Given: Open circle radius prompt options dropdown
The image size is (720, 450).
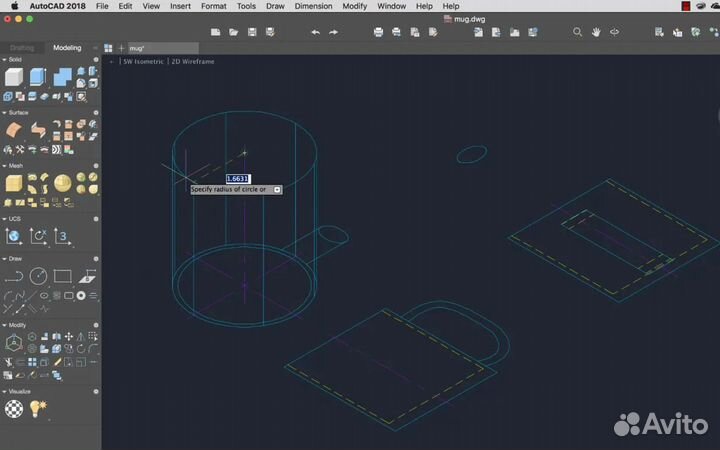Looking at the screenshot, I should (x=277, y=190).
